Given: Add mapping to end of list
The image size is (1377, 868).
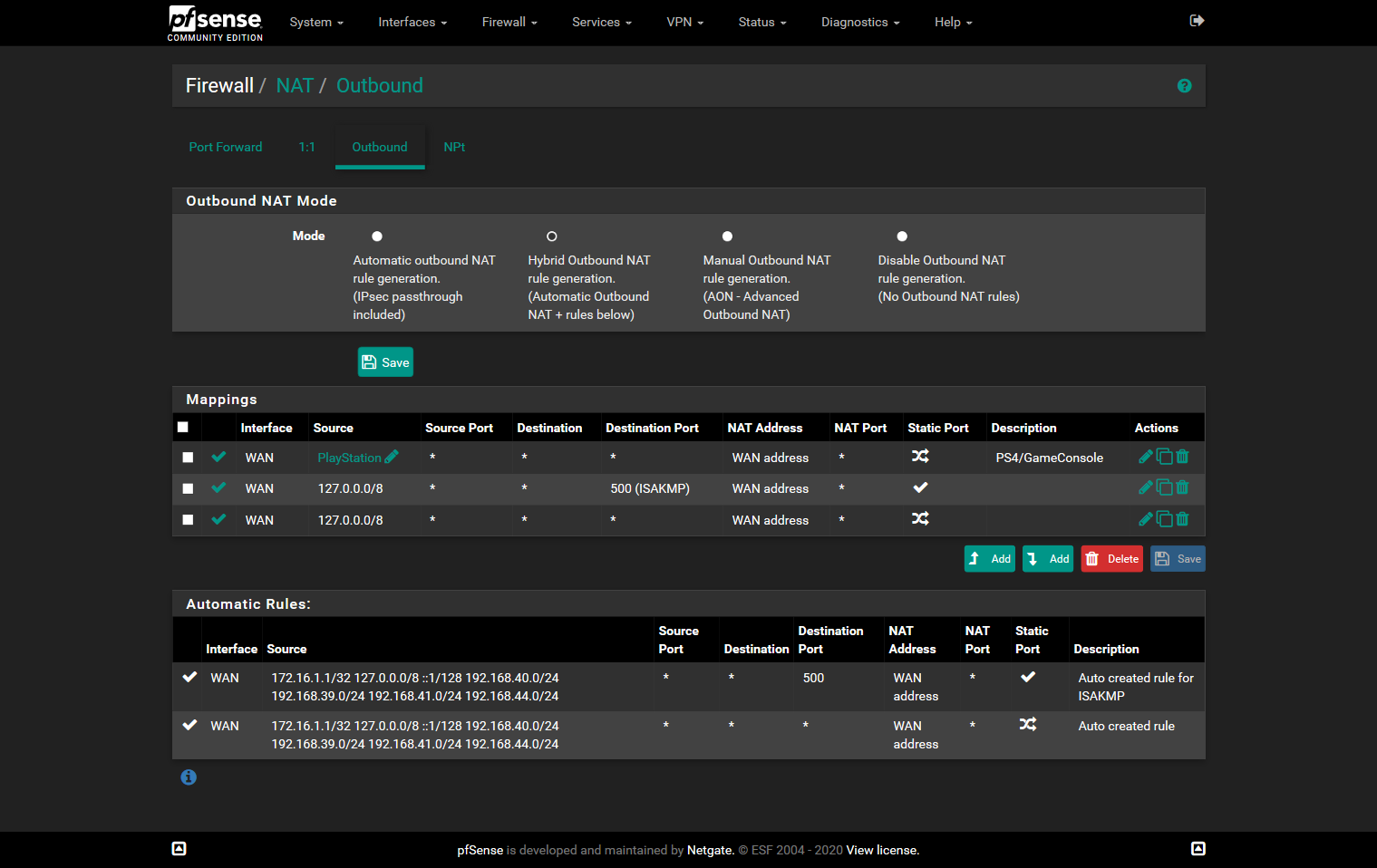Looking at the screenshot, I should point(1048,559).
